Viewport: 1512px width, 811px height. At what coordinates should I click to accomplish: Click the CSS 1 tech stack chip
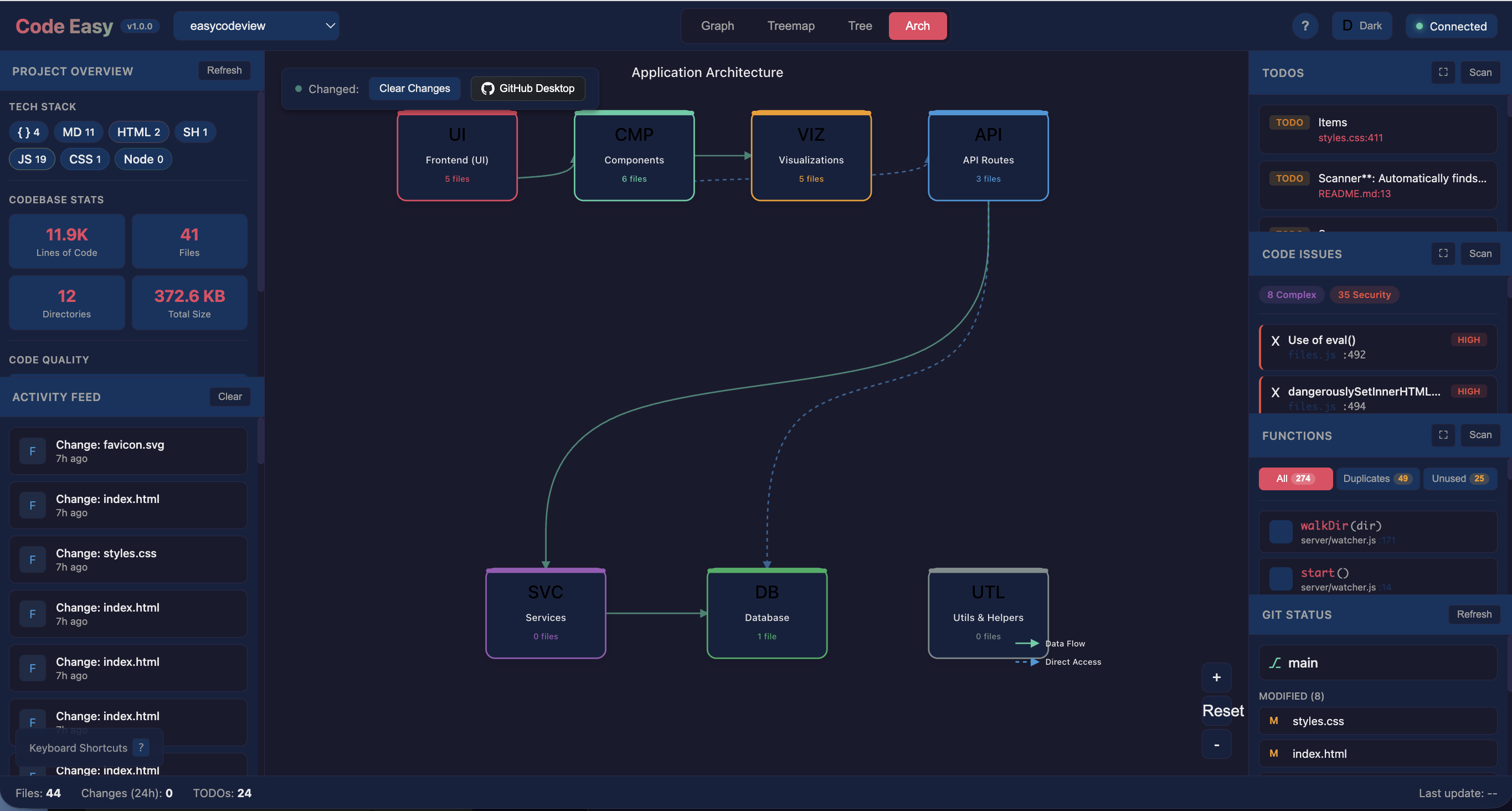pos(85,159)
